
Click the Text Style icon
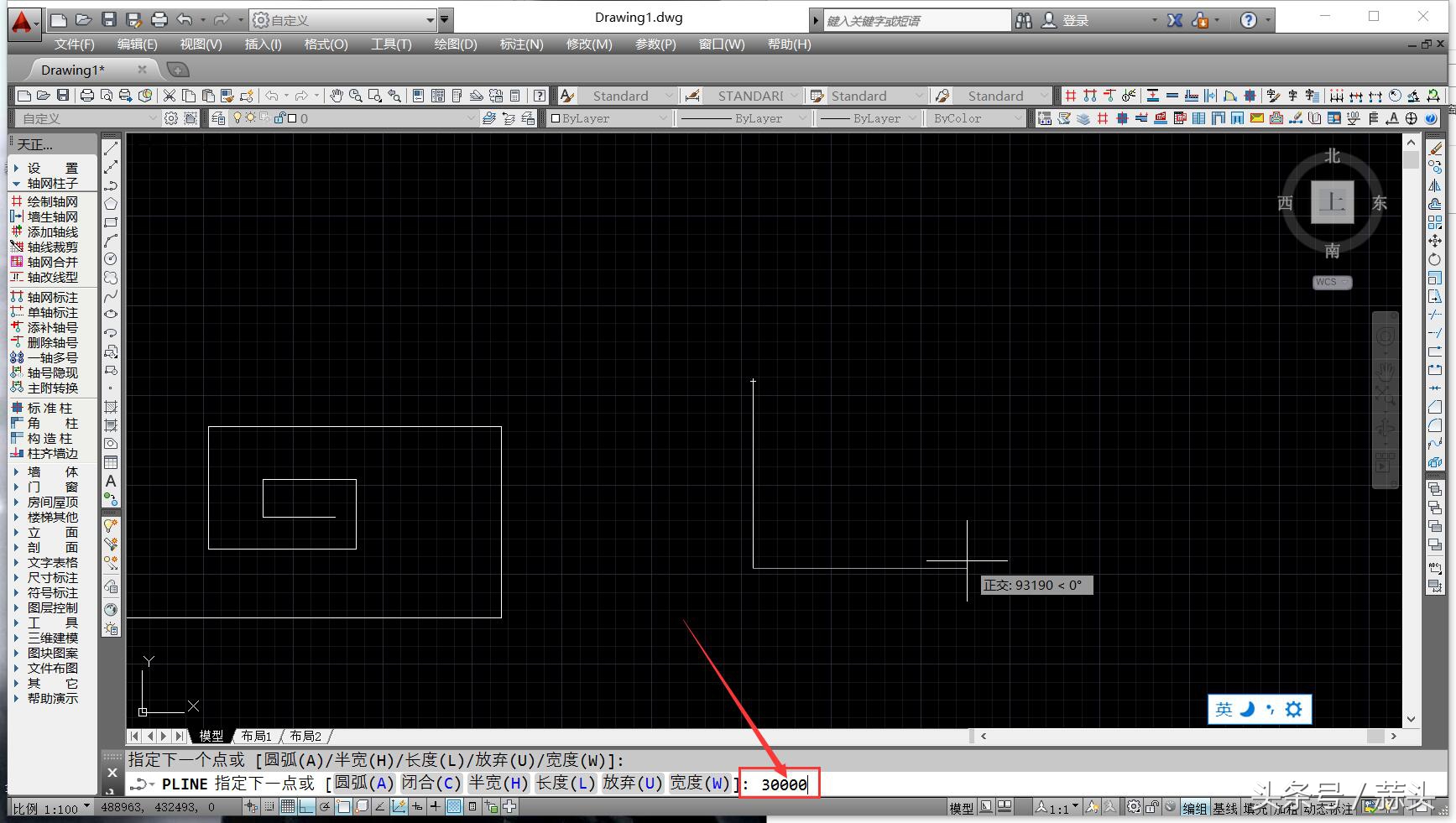tap(567, 96)
